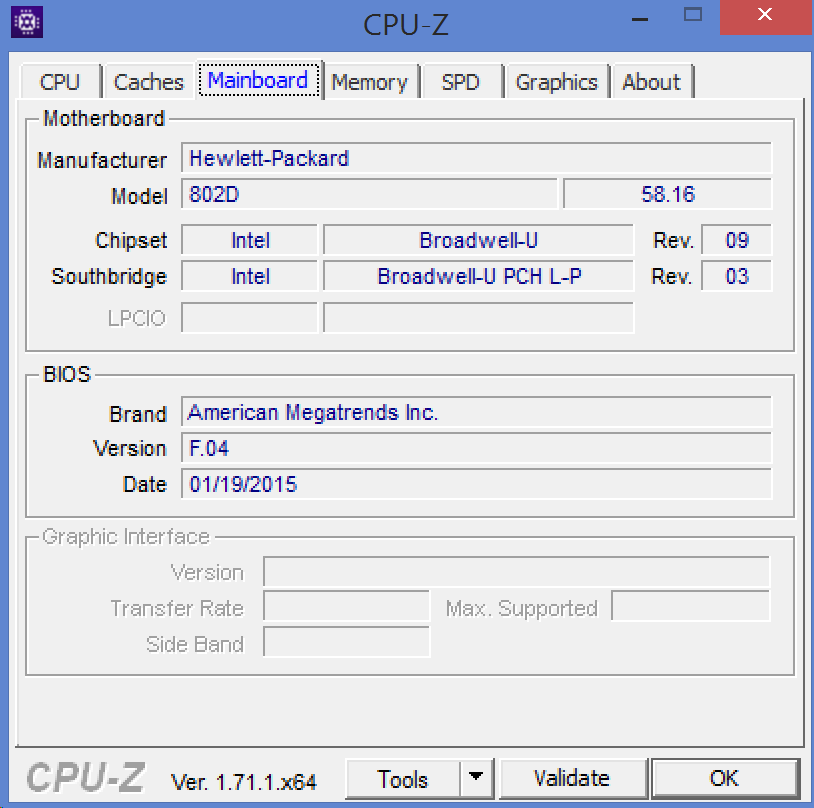
Task: Click the 58.16 model revision value
Action: tap(668, 194)
